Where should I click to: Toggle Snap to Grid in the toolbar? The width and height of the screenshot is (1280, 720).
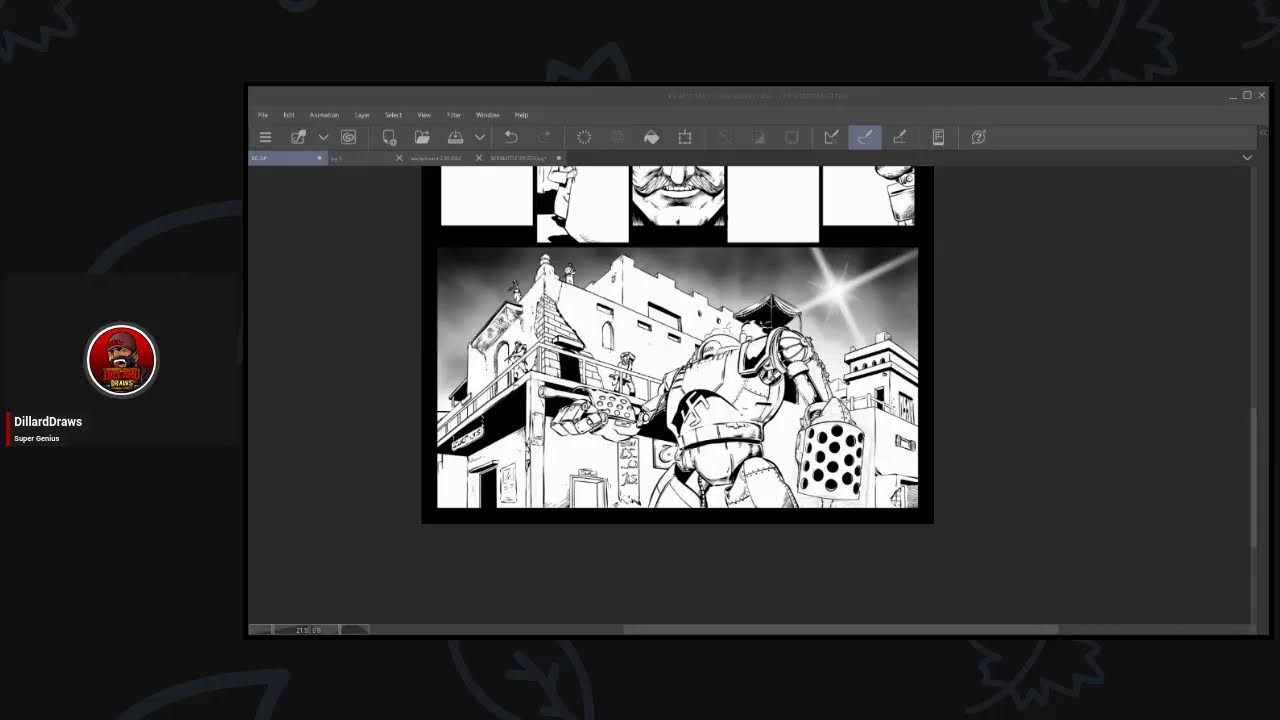[899, 137]
